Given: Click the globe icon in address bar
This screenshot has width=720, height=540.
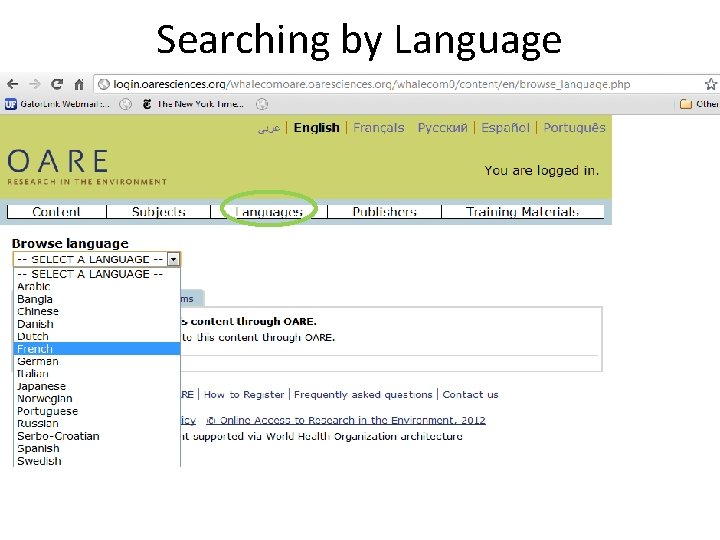Looking at the screenshot, I should pyautogui.click(x=104, y=84).
